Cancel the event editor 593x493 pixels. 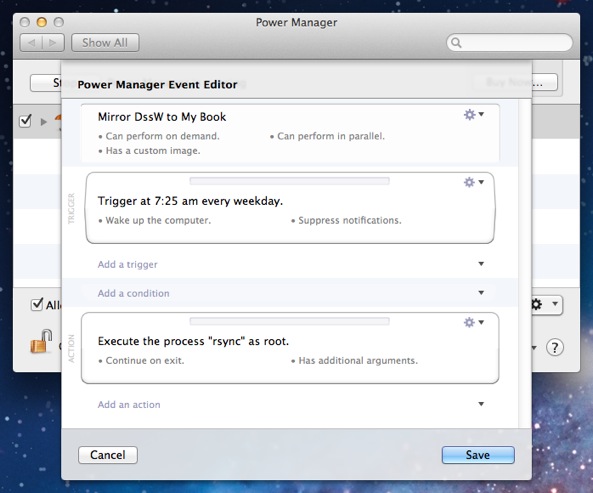pos(108,455)
